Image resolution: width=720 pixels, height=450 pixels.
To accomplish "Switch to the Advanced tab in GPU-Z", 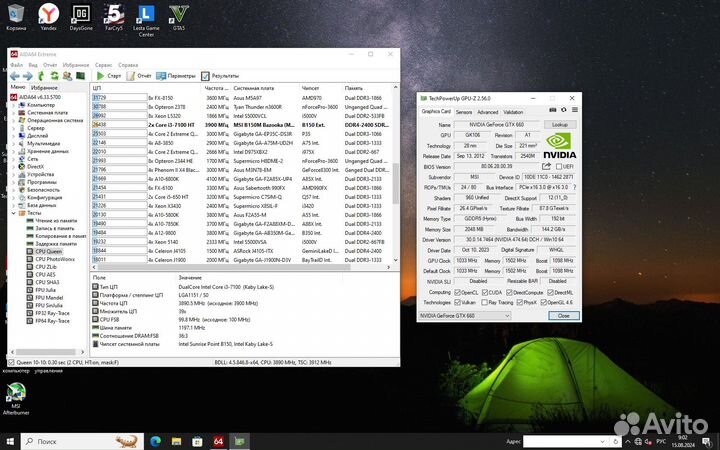I will 487,112.
